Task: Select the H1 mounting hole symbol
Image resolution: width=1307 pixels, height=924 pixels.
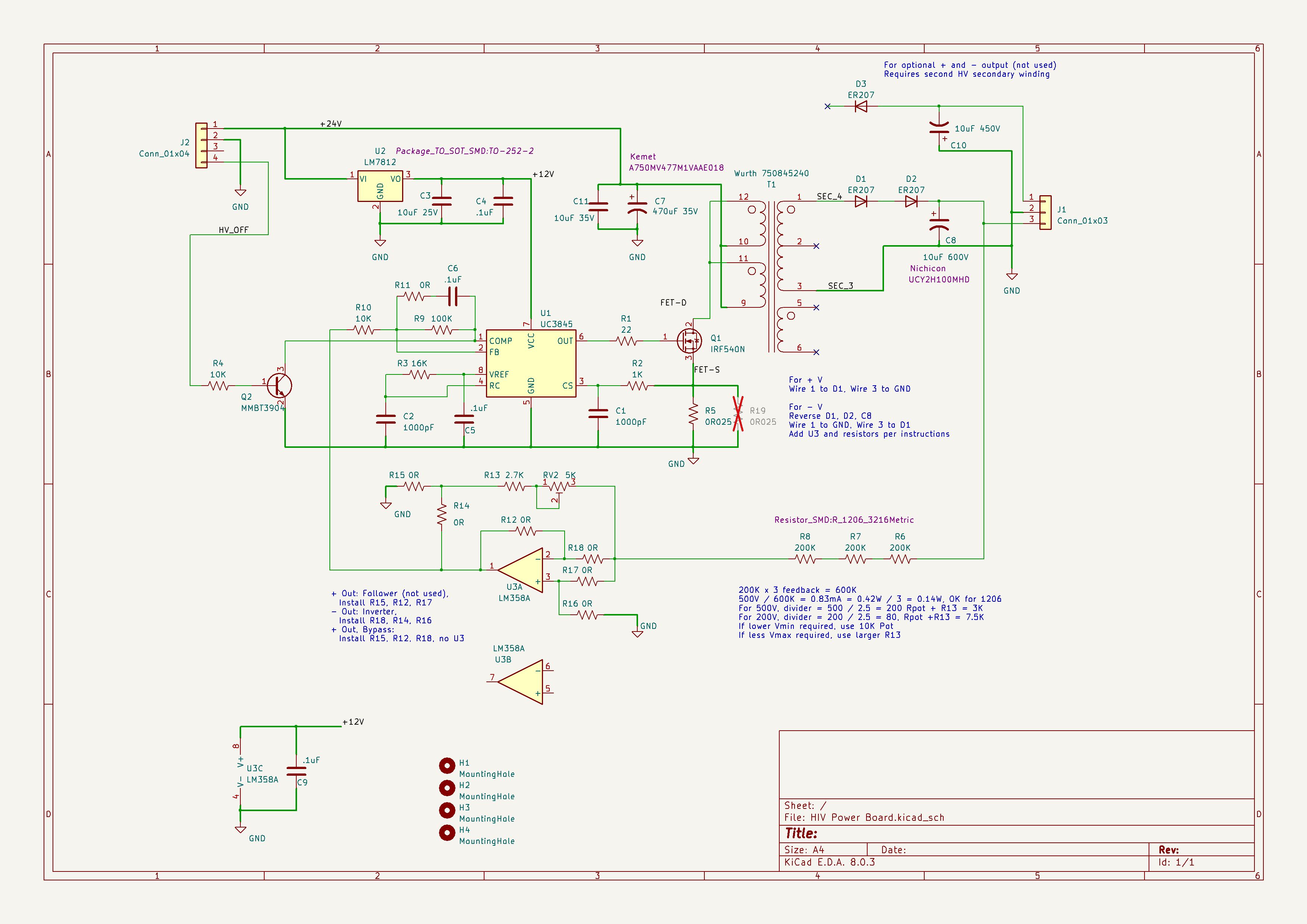Action: [447, 765]
